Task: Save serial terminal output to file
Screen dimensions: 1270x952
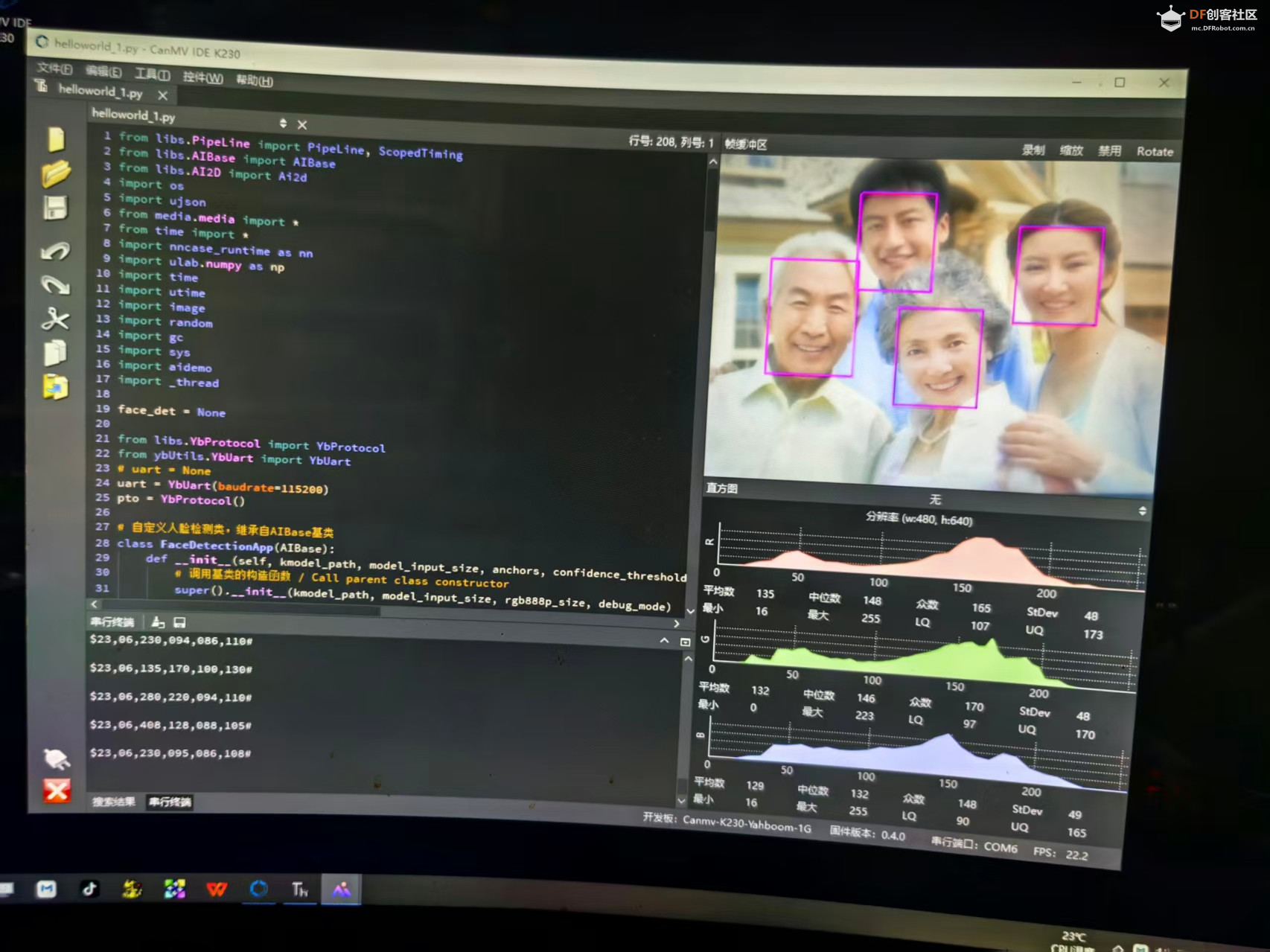Action: (x=179, y=622)
